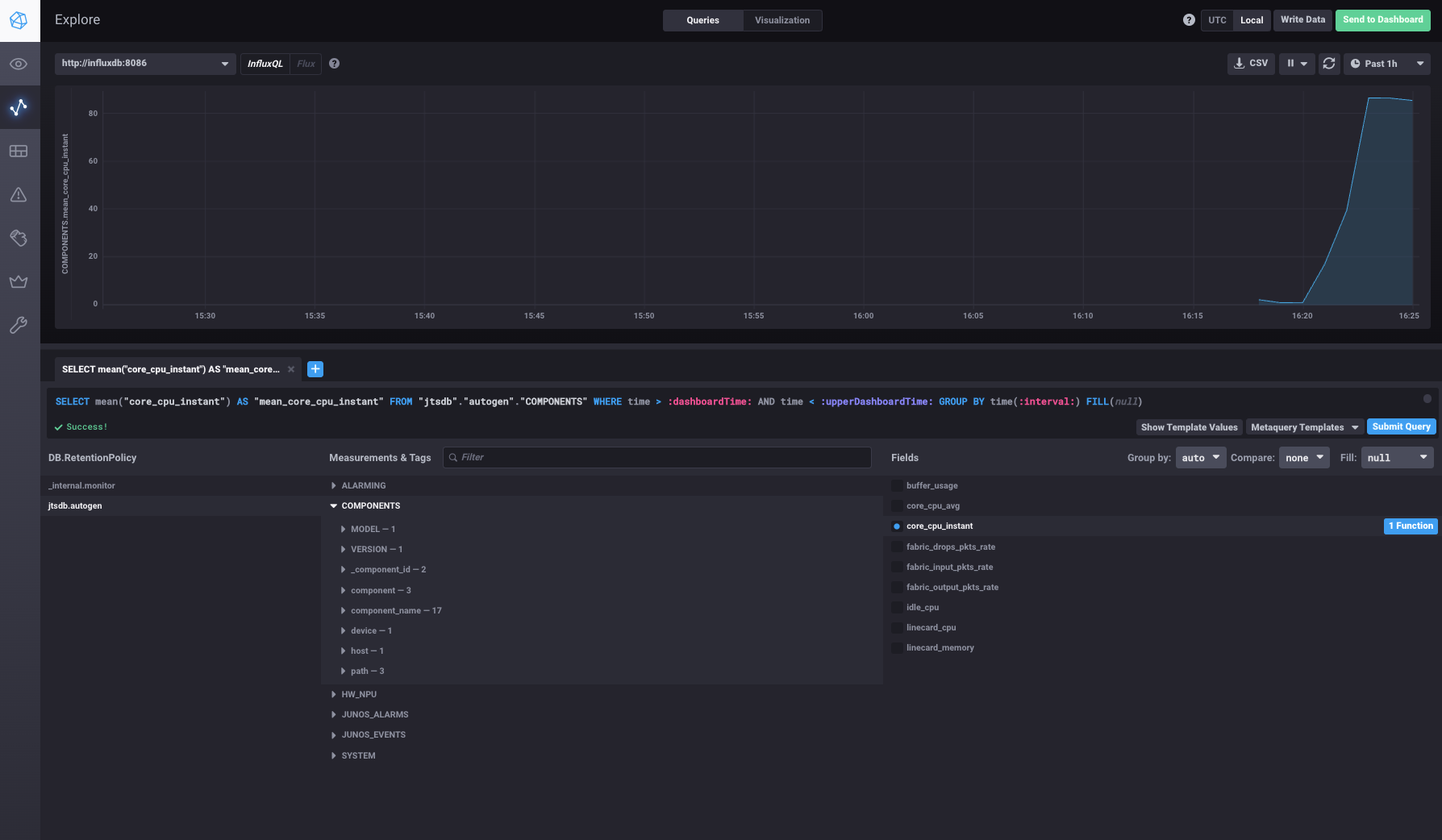Click the Host List eye icon

[x=19, y=64]
